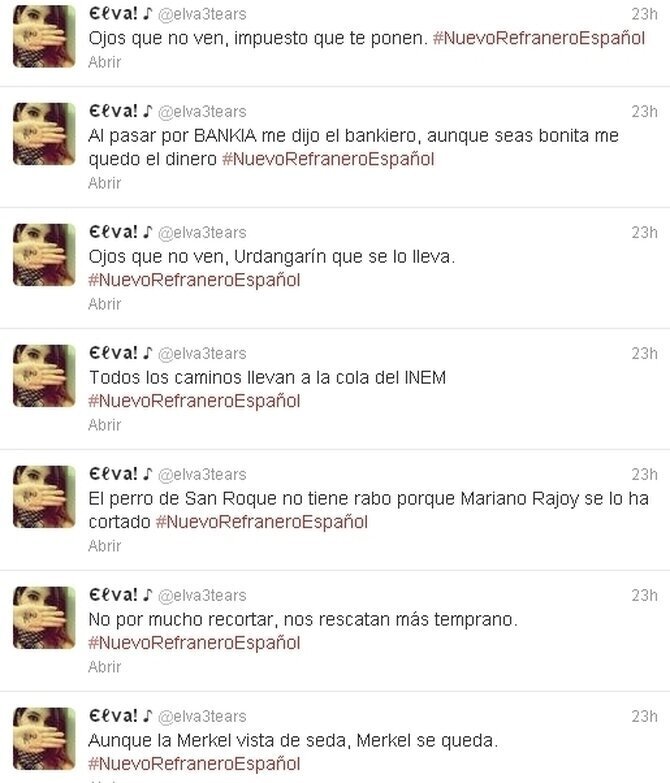
Task: Open profile image on the San Roque tweet
Action: pyautogui.click(x=44, y=496)
